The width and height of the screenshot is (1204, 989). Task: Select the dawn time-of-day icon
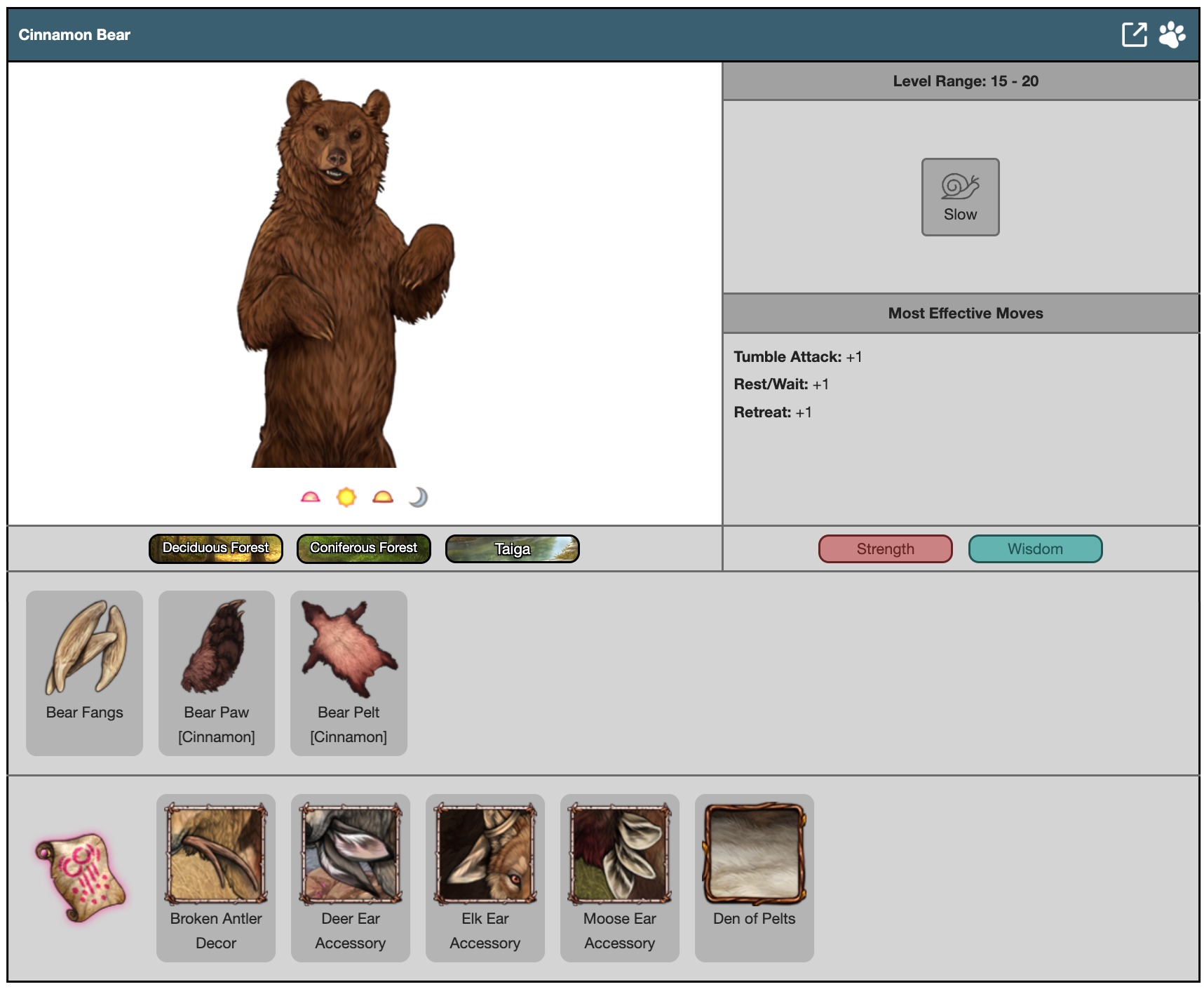click(x=310, y=497)
